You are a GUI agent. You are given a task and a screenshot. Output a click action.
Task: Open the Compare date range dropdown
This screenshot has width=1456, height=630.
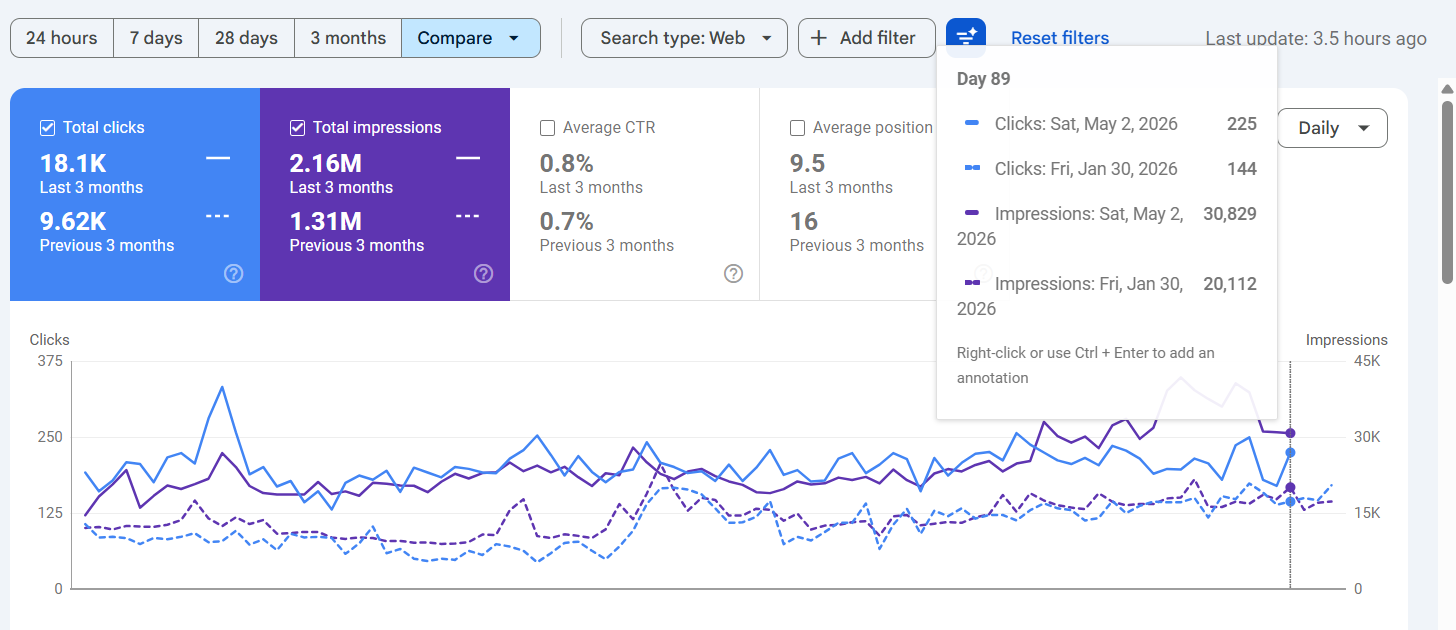(x=471, y=38)
